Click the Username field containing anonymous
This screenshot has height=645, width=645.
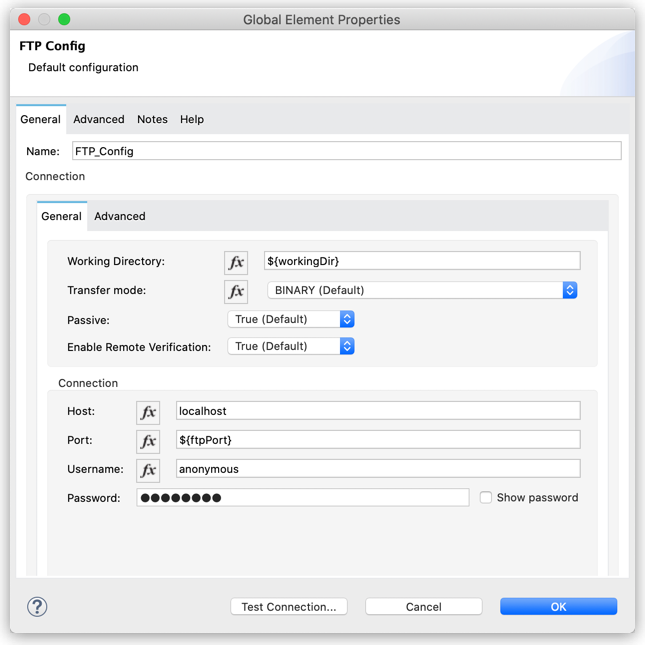378,469
